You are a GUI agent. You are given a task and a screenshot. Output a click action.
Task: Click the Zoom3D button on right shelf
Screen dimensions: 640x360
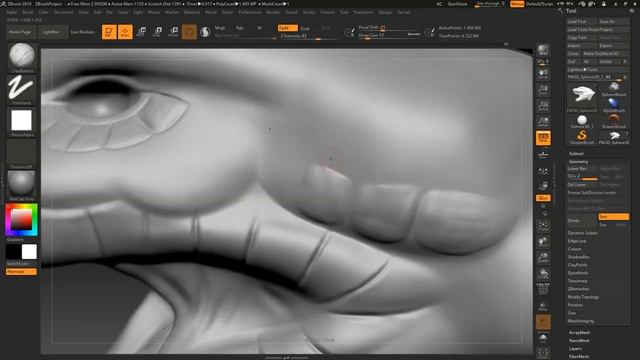pos(543,258)
